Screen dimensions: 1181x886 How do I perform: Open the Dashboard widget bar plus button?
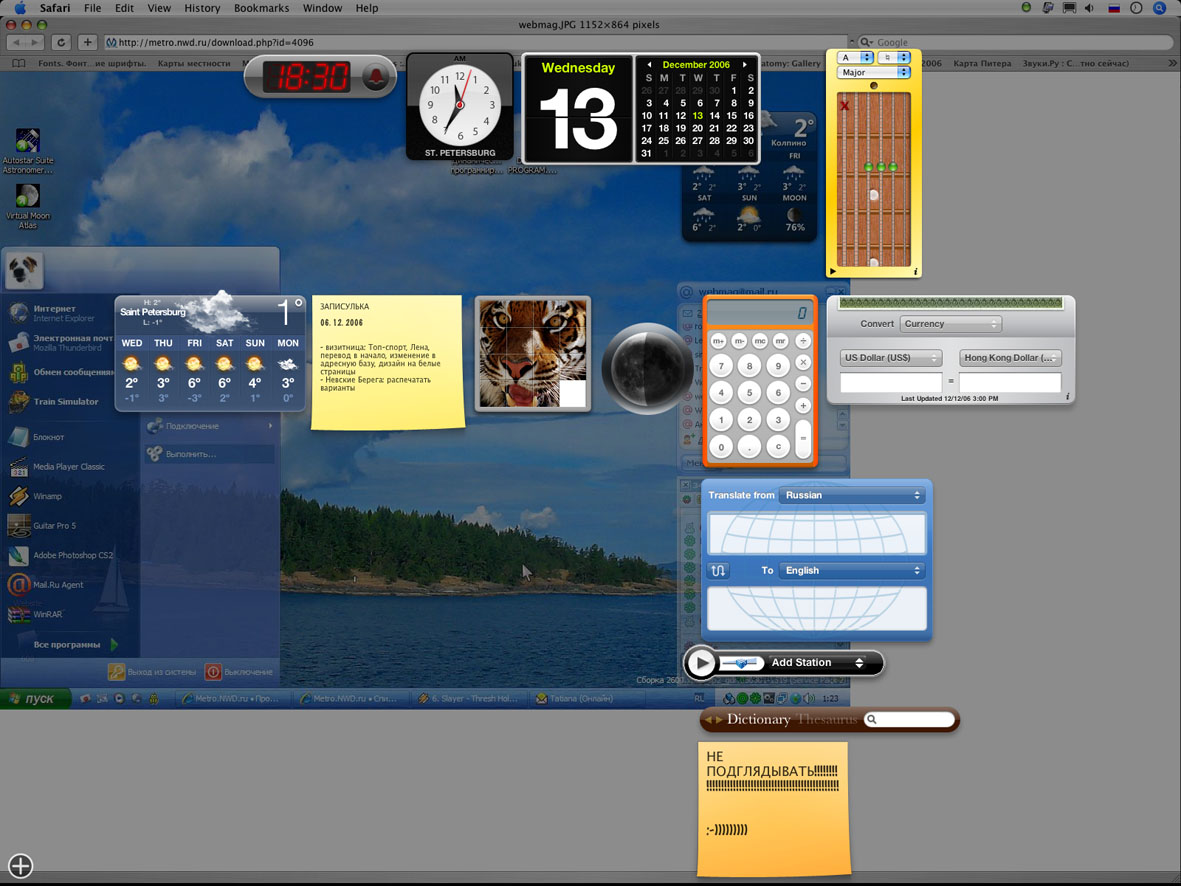coord(21,866)
